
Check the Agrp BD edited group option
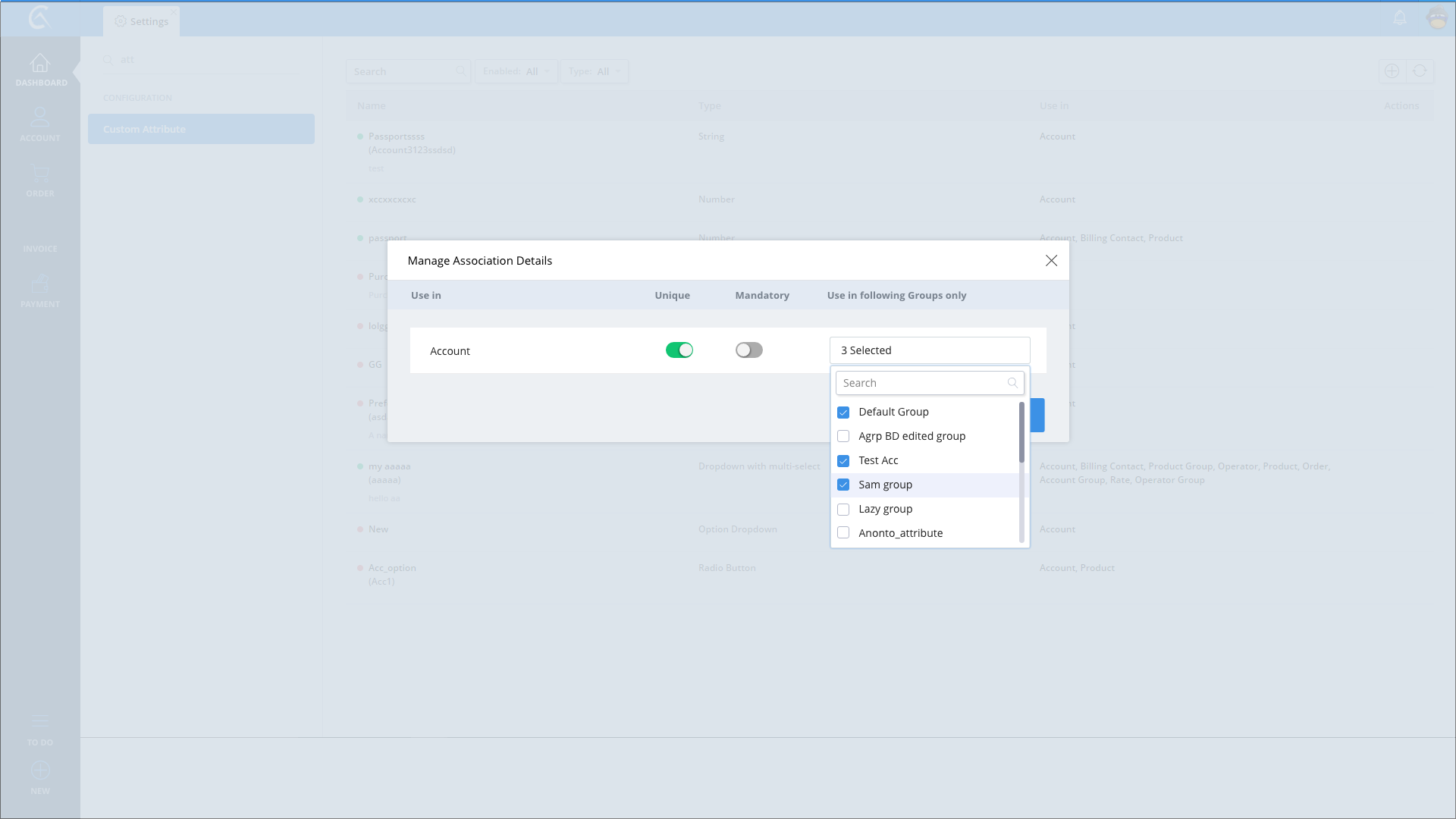(843, 437)
